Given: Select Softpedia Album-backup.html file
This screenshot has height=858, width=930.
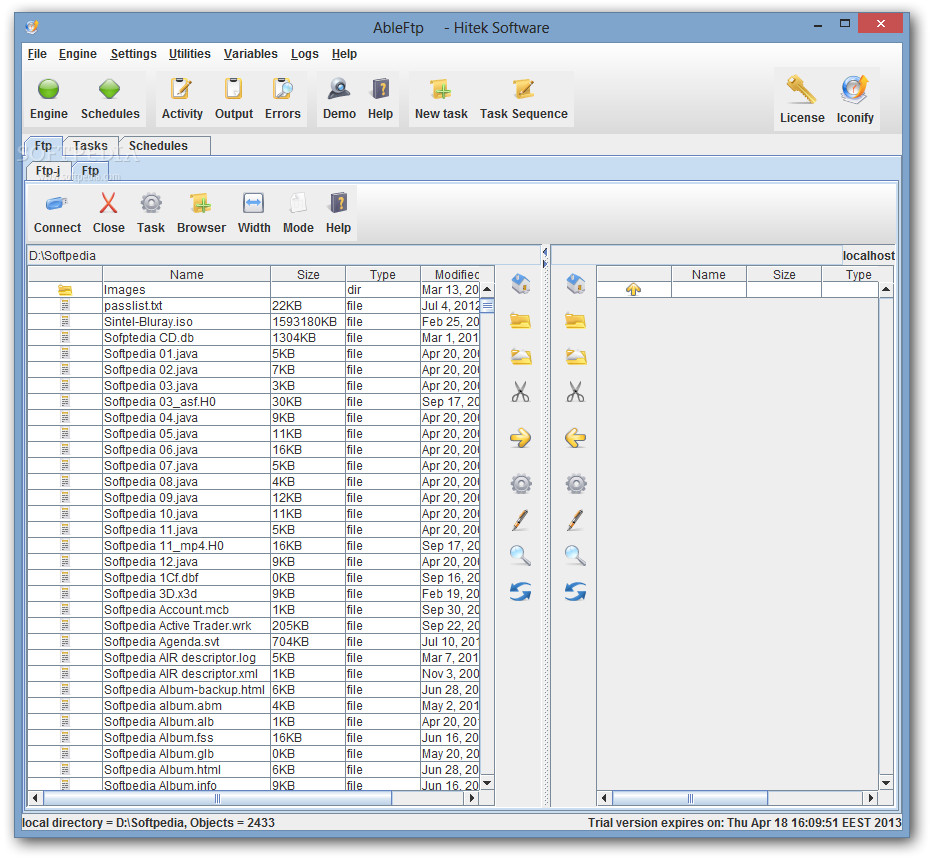Looking at the screenshot, I should (x=254, y=690).
